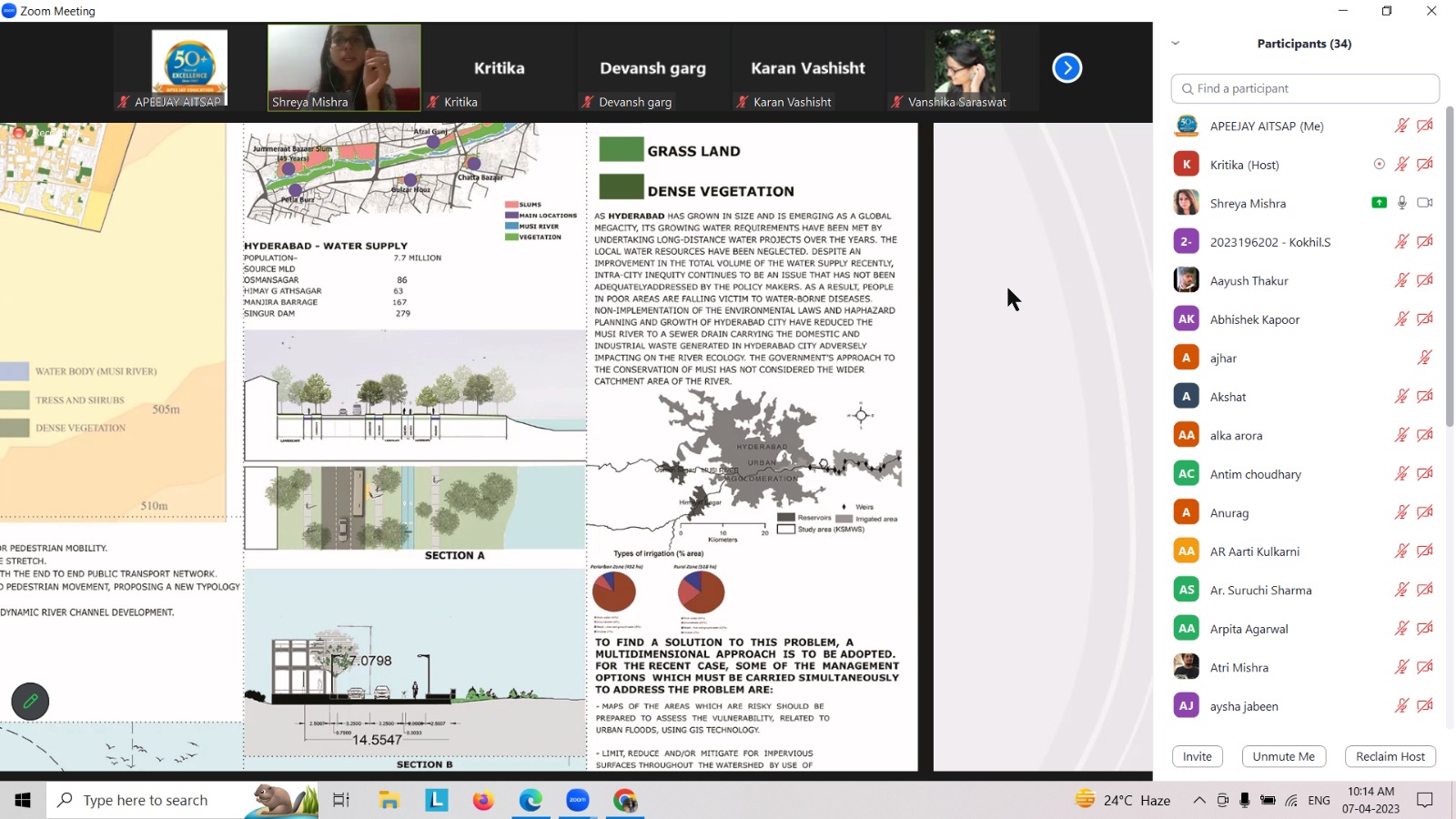1456x819 pixels.
Task: Open Microsoft Edge from taskbar
Action: pyautogui.click(x=531, y=800)
